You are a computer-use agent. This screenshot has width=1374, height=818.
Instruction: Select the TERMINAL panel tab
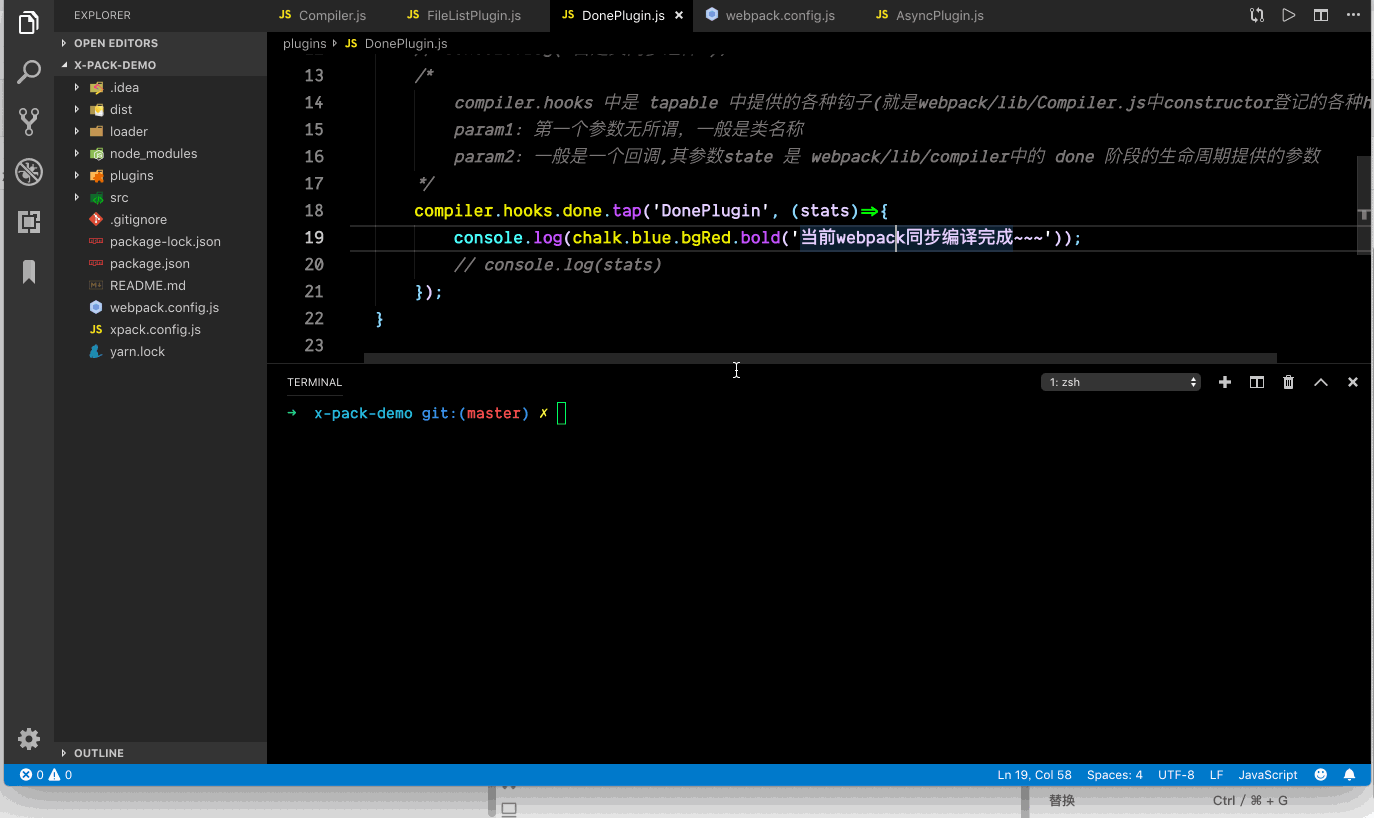click(x=314, y=382)
